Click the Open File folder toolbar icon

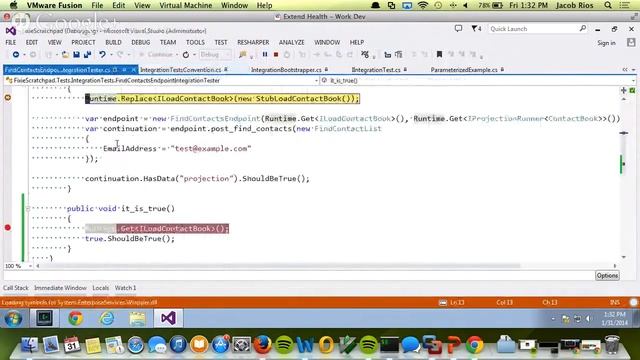pyautogui.click(x=65, y=55)
